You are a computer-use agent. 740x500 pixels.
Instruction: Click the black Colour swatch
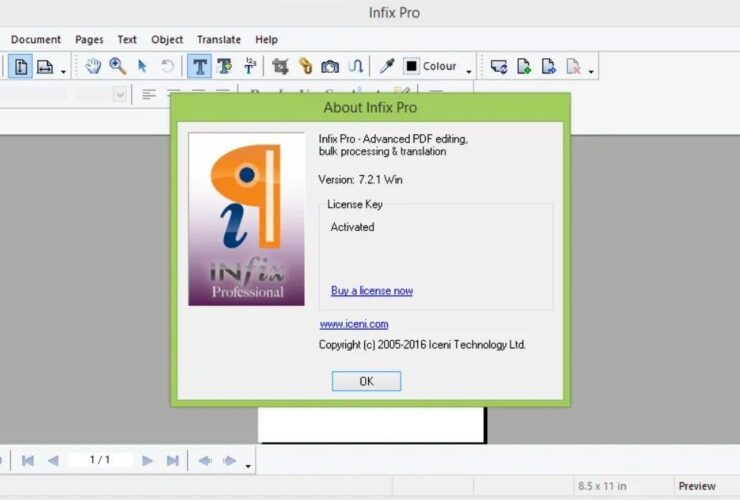[x=412, y=66]
